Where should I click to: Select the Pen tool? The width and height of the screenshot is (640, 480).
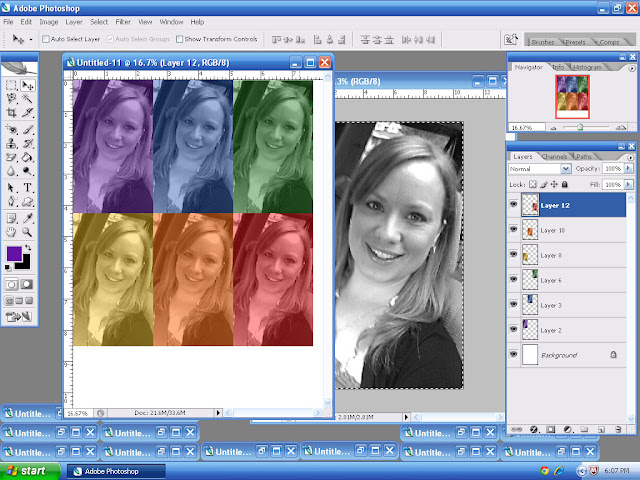(x=11, y=201)
